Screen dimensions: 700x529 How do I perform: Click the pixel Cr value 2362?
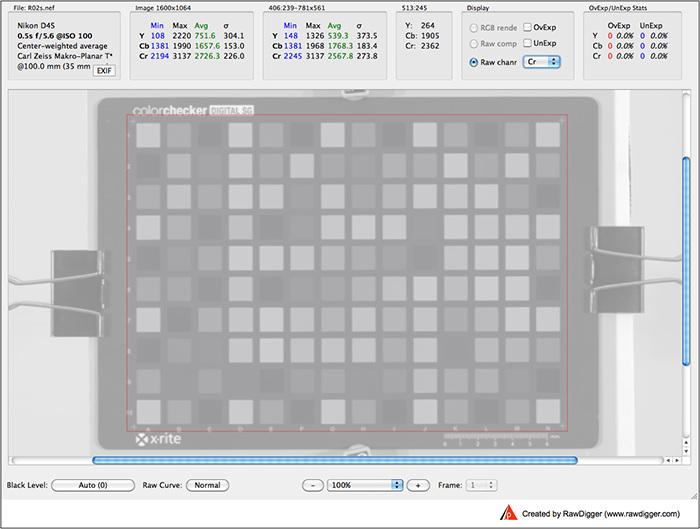(430, 46)
